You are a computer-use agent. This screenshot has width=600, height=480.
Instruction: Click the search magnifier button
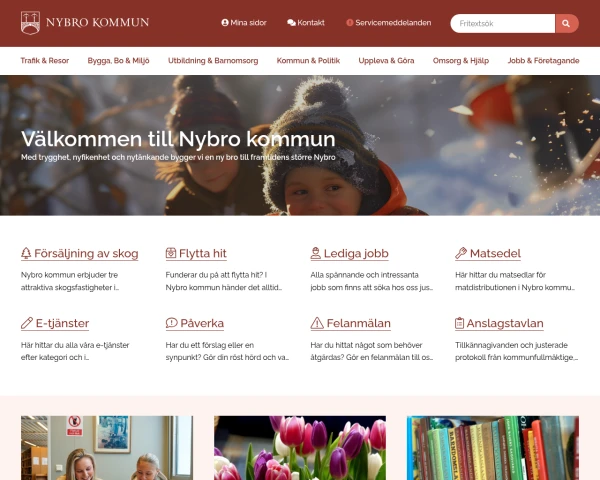pos(566,23)
